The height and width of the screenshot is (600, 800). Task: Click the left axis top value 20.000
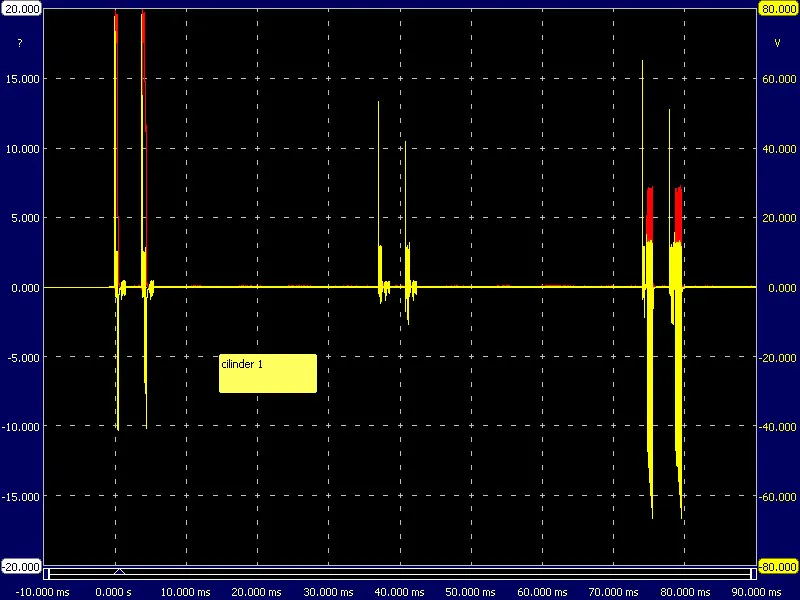[22, 9]
